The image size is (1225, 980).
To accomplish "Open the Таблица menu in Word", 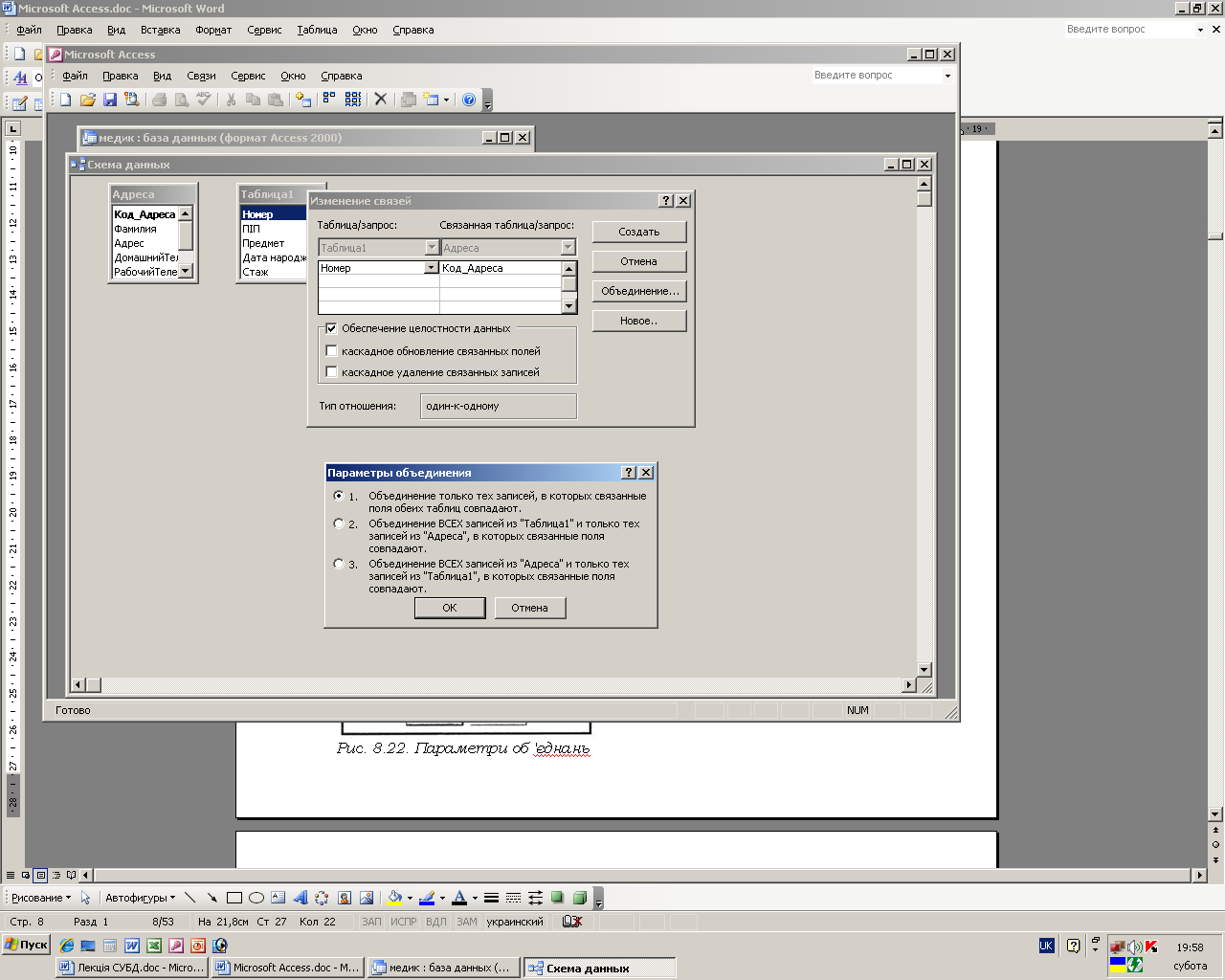I will (317, 30).
